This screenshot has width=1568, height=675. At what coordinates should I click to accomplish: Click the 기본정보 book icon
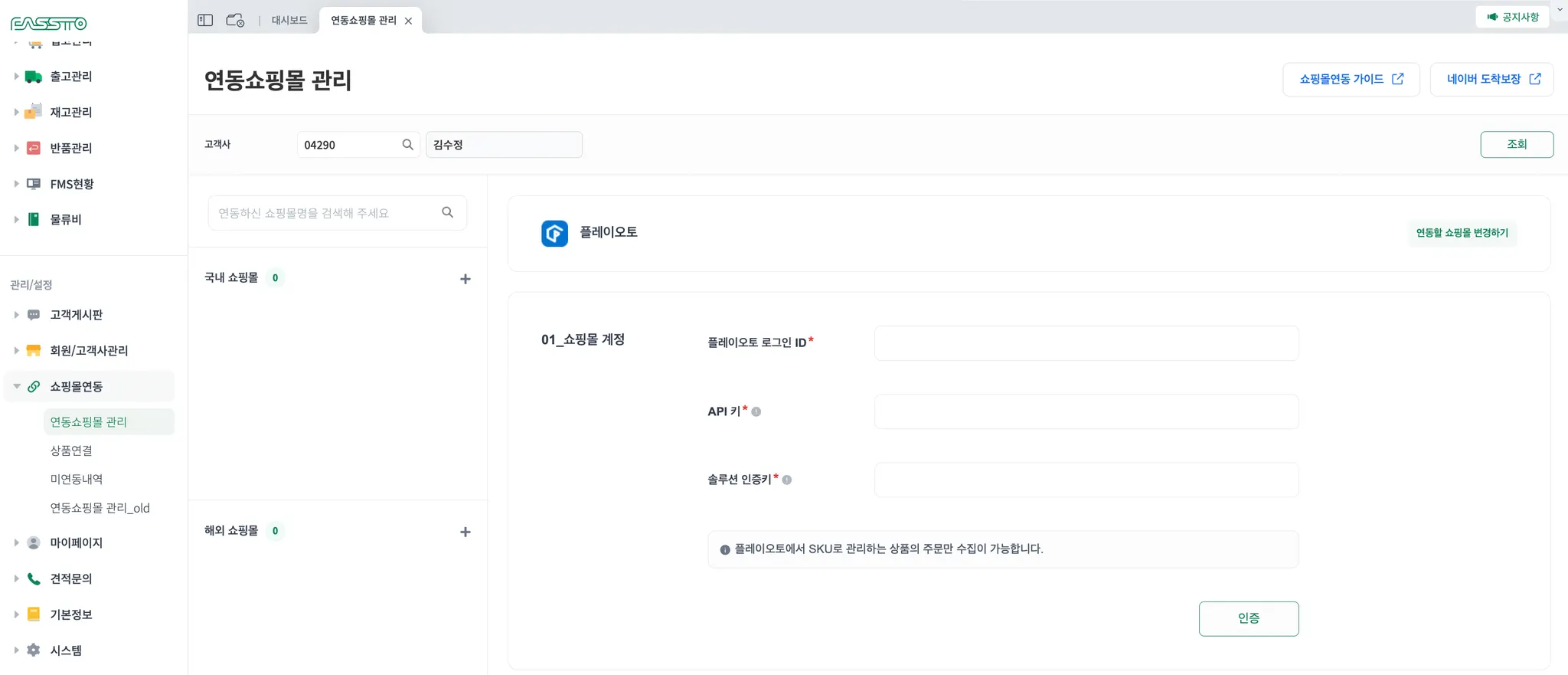click(x=34, y=614)
